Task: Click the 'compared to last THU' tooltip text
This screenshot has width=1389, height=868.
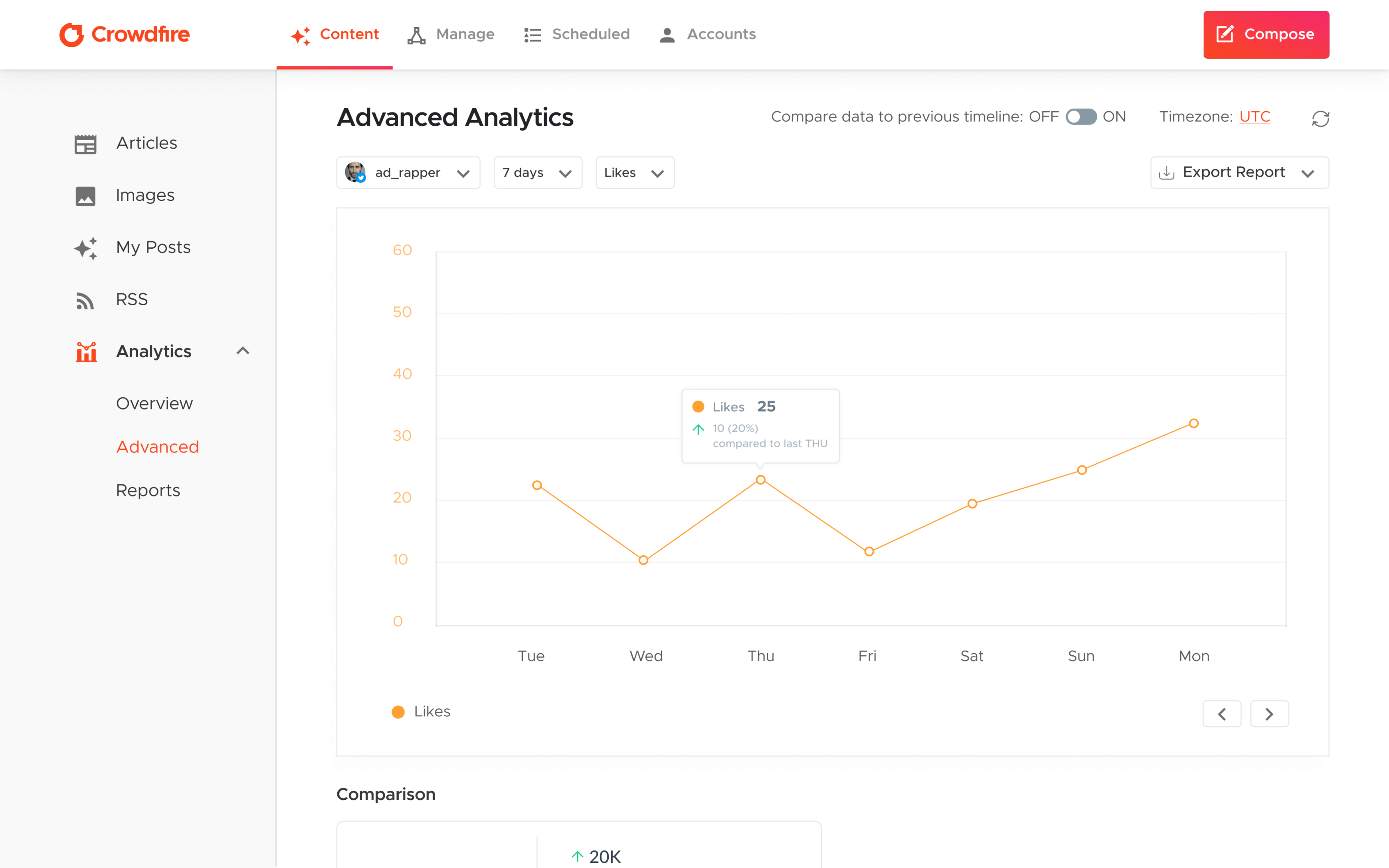Action: (x=770, y=444)
